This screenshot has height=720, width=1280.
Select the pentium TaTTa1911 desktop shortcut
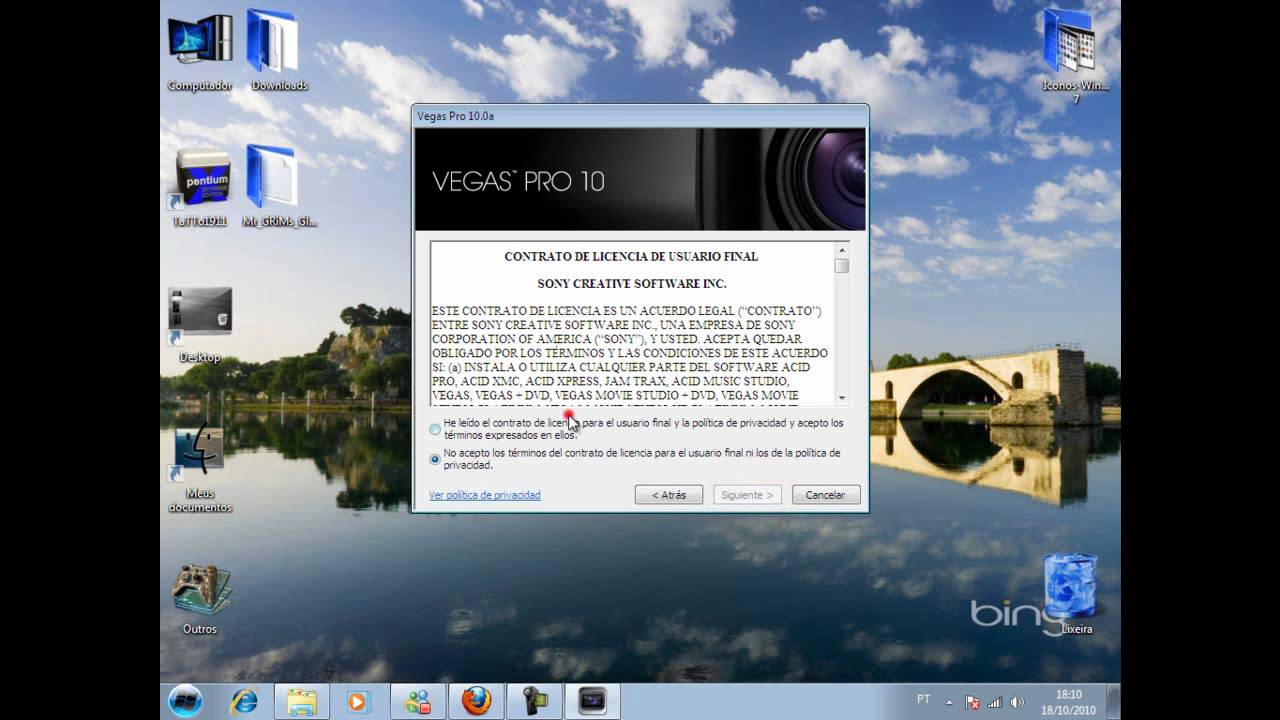click(x=200, y=188)
